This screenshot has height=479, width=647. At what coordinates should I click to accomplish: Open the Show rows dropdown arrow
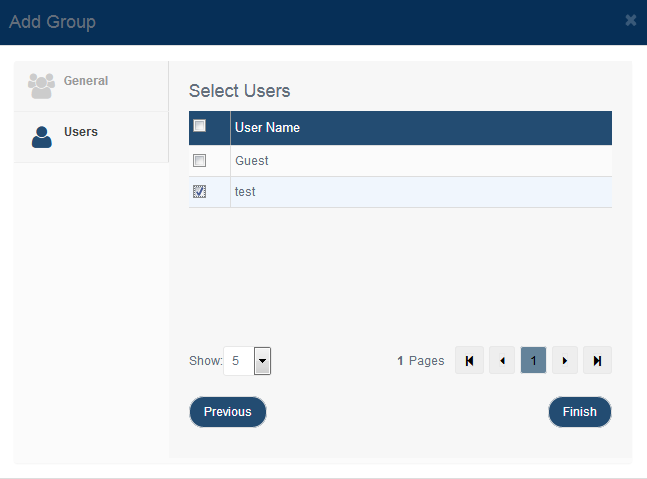tap(262, 361)
